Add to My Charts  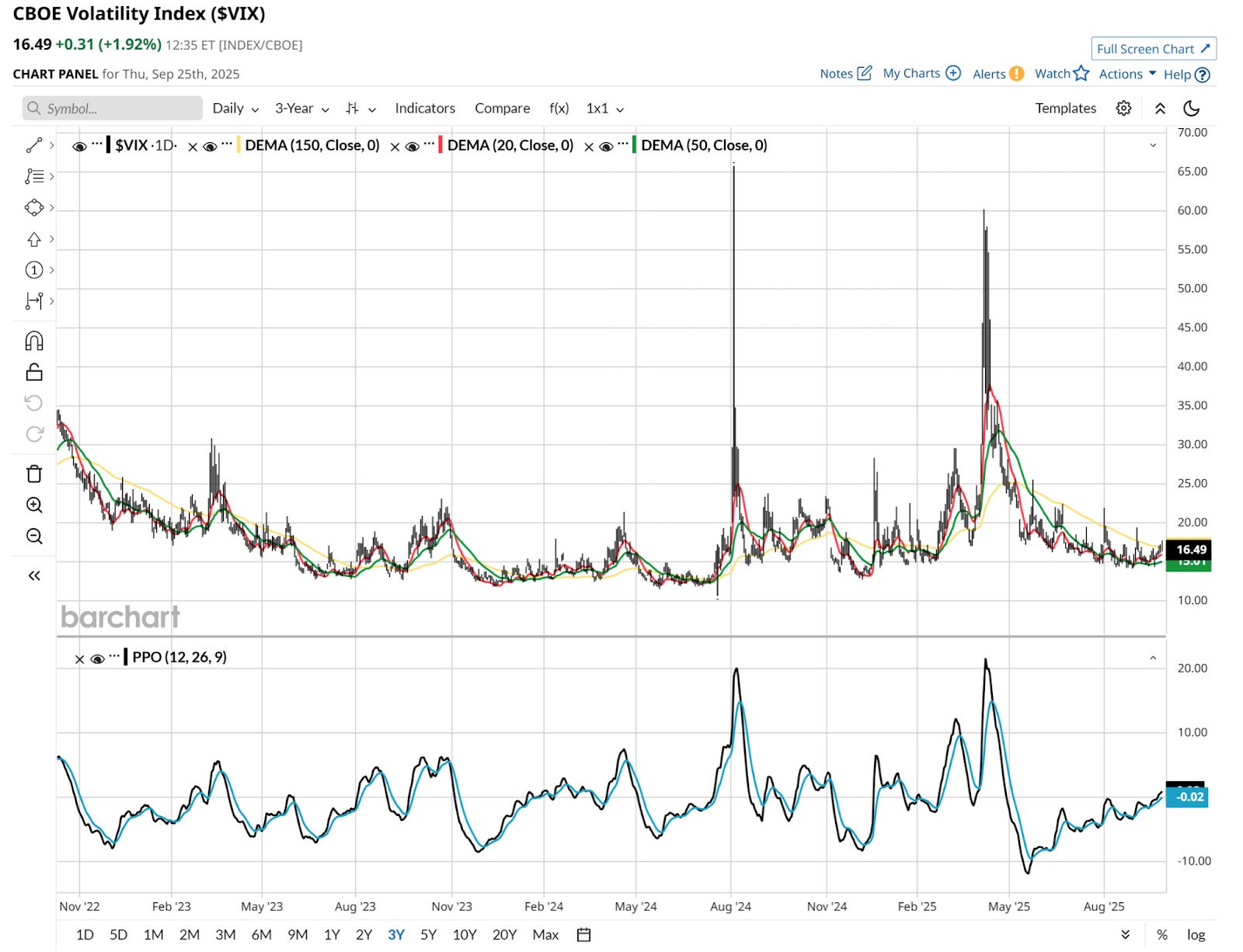922,74
